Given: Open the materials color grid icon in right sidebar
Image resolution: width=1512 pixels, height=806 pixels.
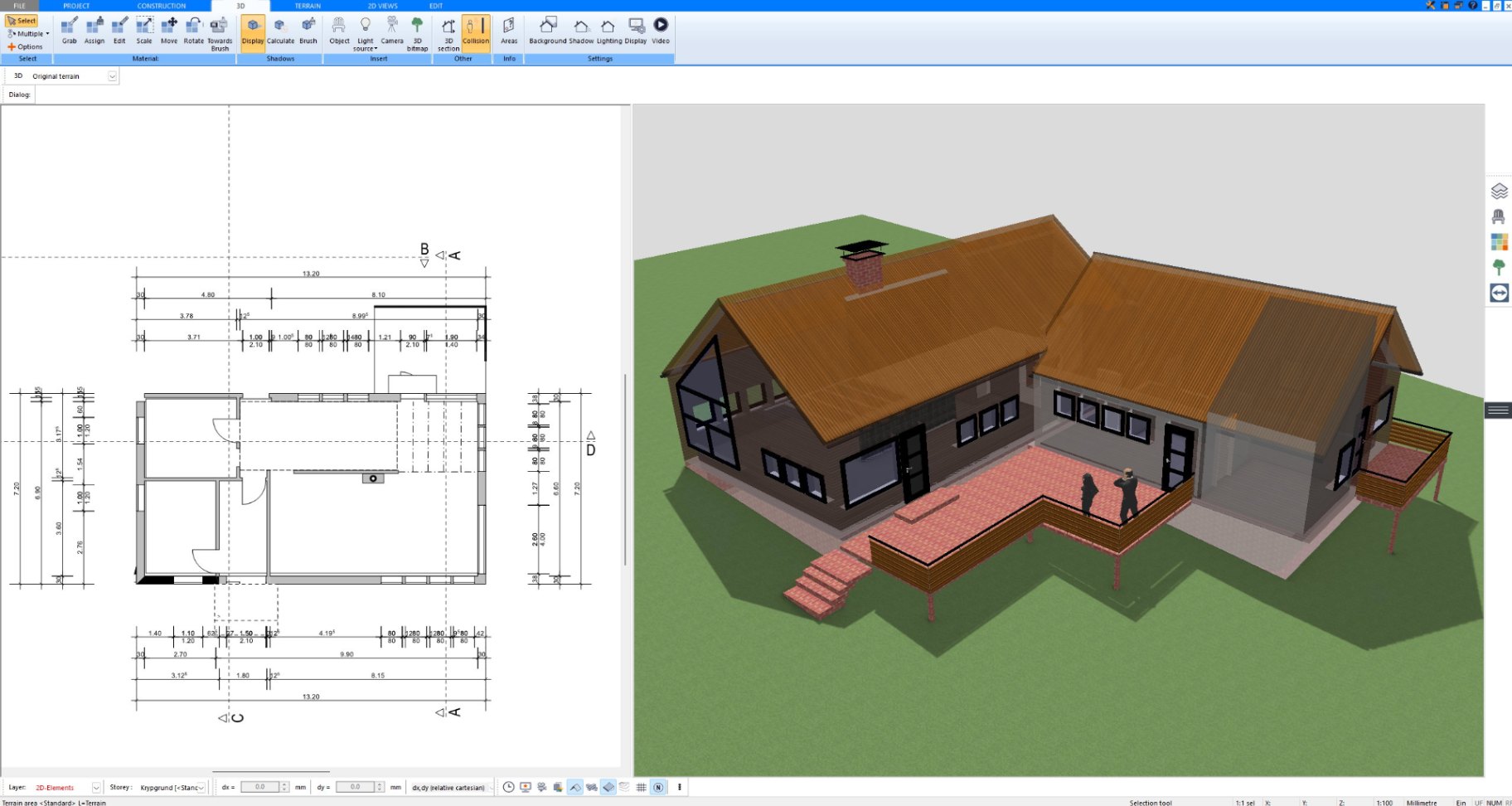Looking at the screenshot, I should tap(1499, 242).
